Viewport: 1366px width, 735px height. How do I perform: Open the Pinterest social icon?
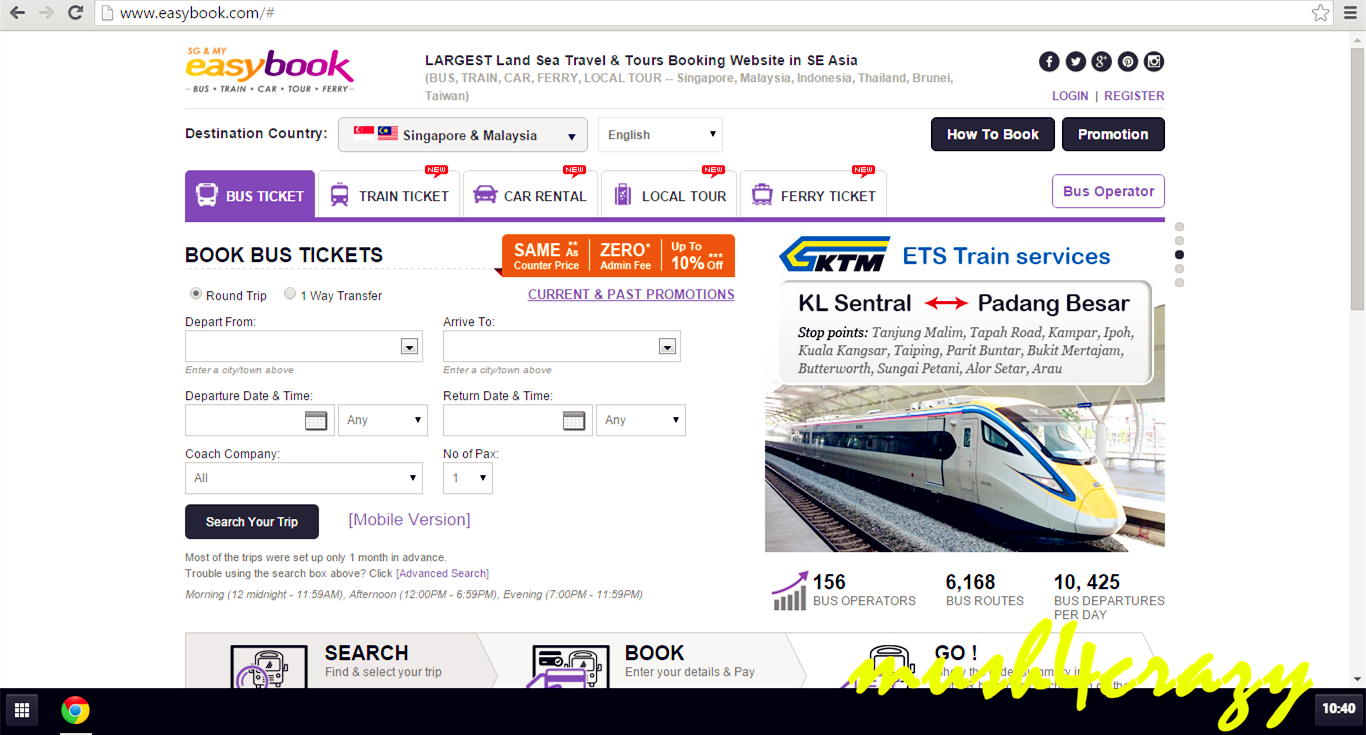1128,62
